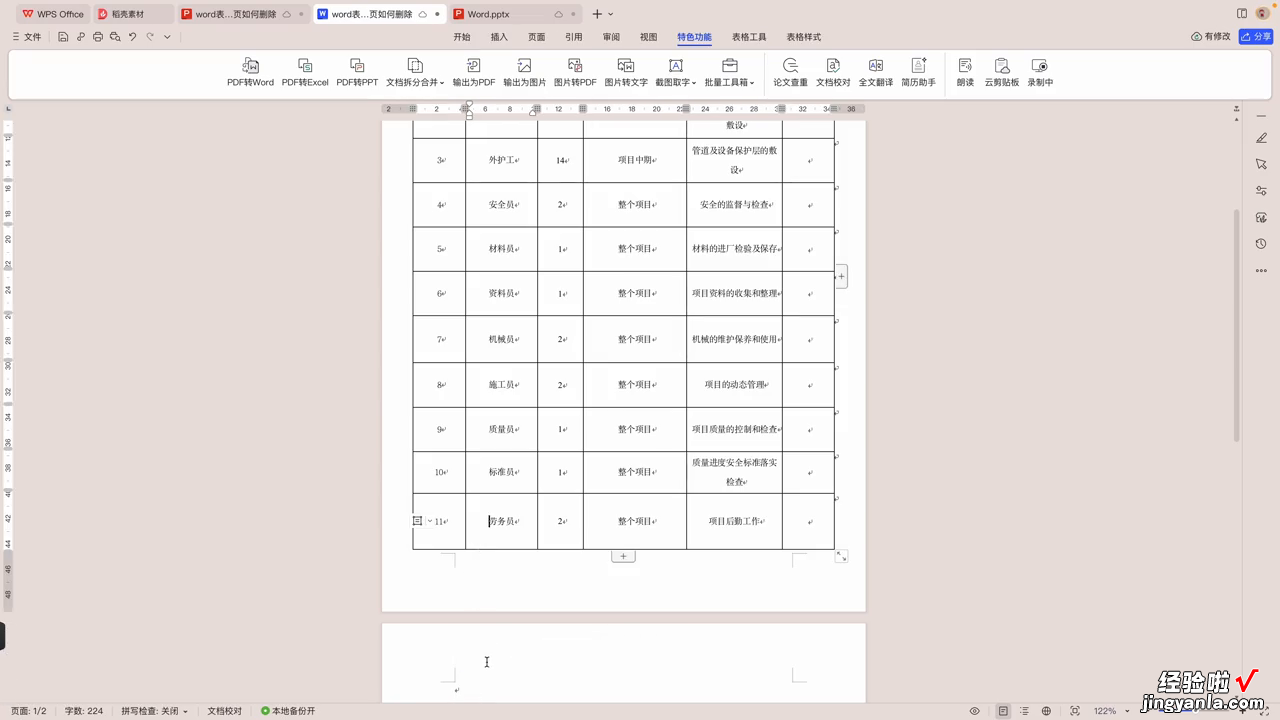Click the add row plus button below table
The image size is (1280, 720).
(x=623, y=556)
